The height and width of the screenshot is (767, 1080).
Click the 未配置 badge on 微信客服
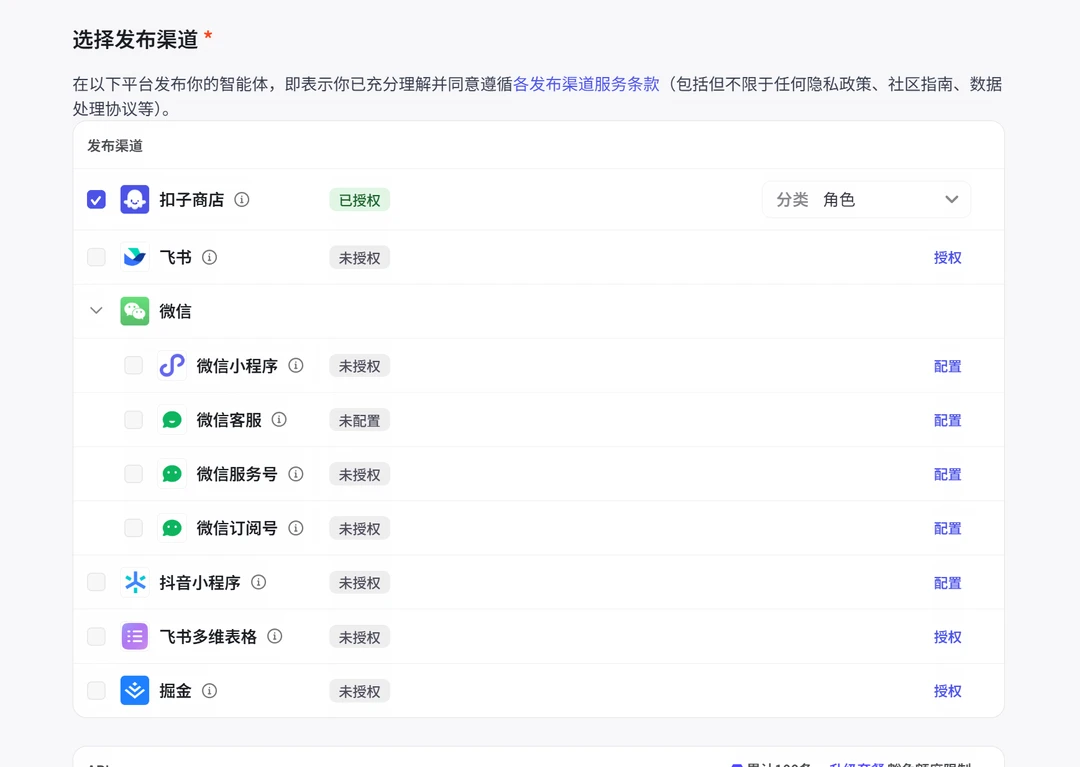pyautogui.click(x=360, y=420)
